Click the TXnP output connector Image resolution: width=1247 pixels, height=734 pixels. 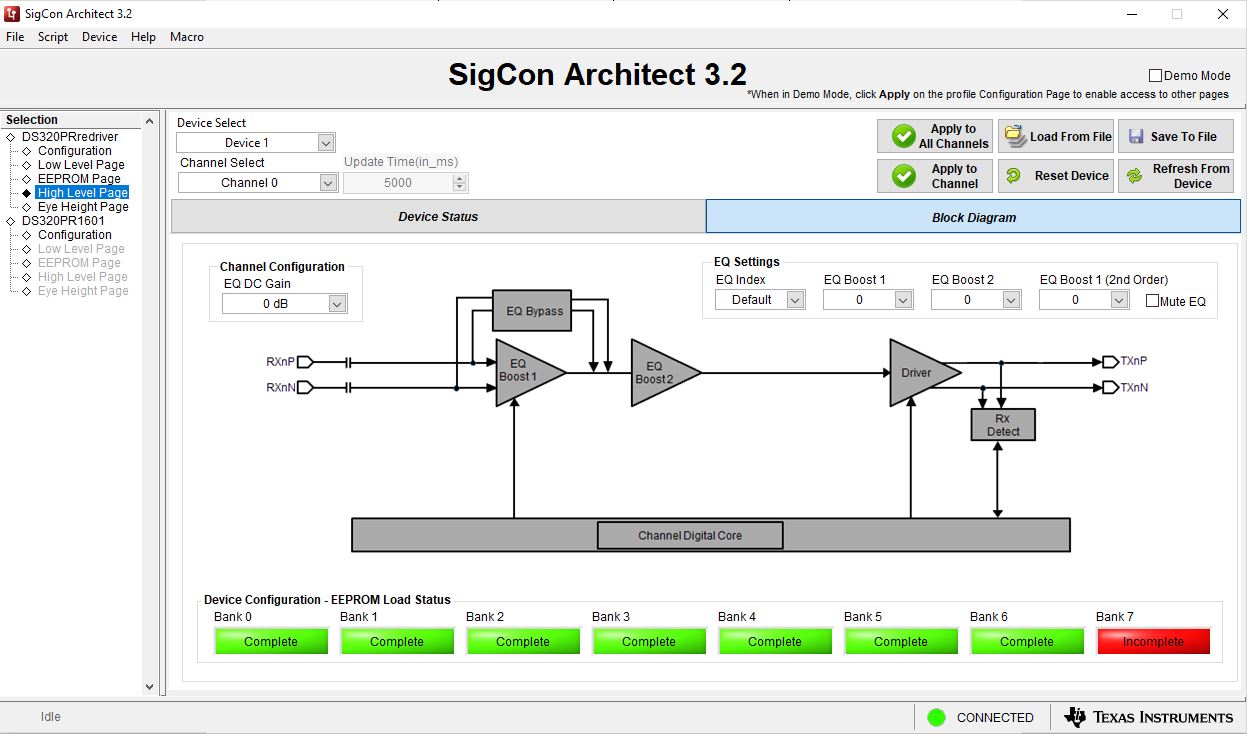point(1110,361)
